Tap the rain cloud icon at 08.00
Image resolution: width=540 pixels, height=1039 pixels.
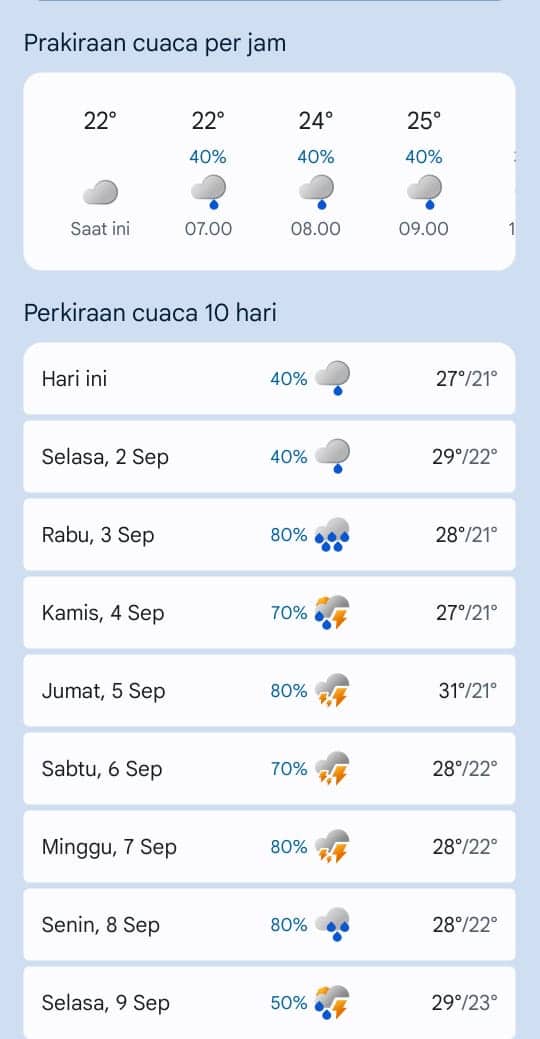pos(316,191)
